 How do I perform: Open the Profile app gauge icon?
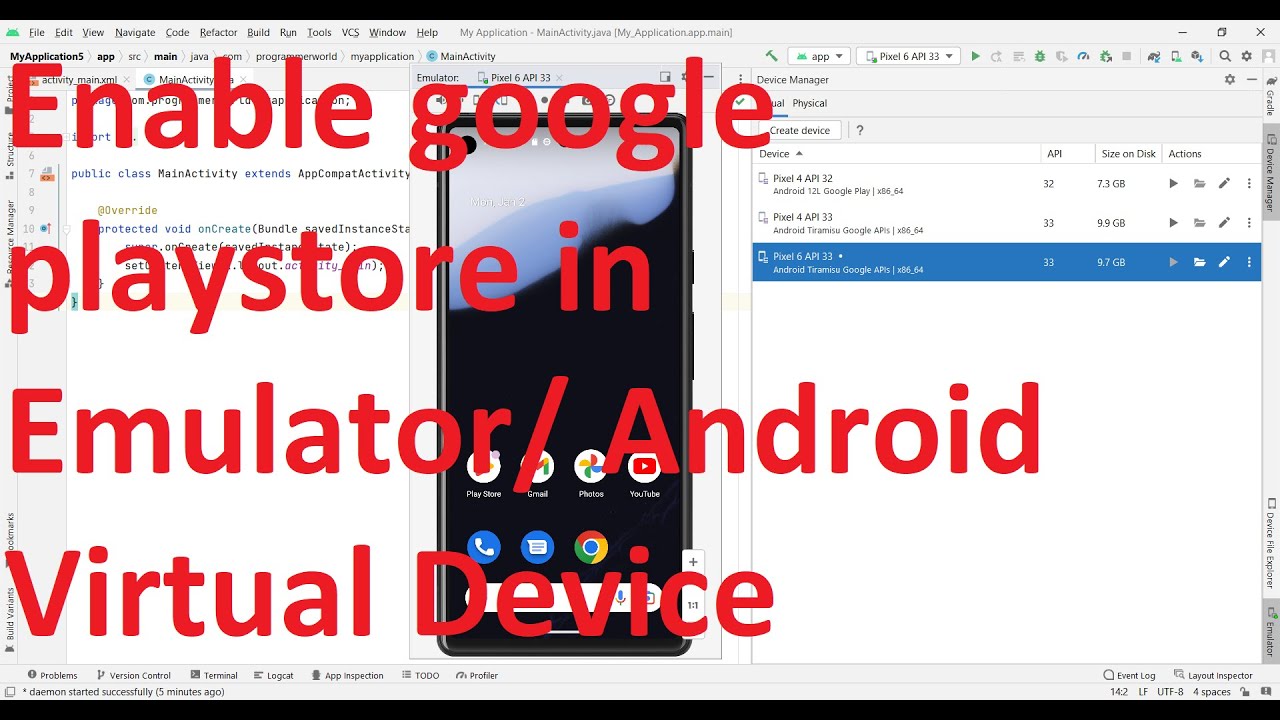coord(1083,56)
